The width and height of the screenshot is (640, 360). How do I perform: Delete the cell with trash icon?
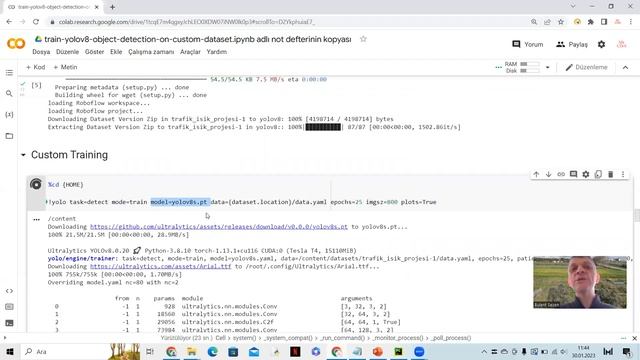pos(611,174)
